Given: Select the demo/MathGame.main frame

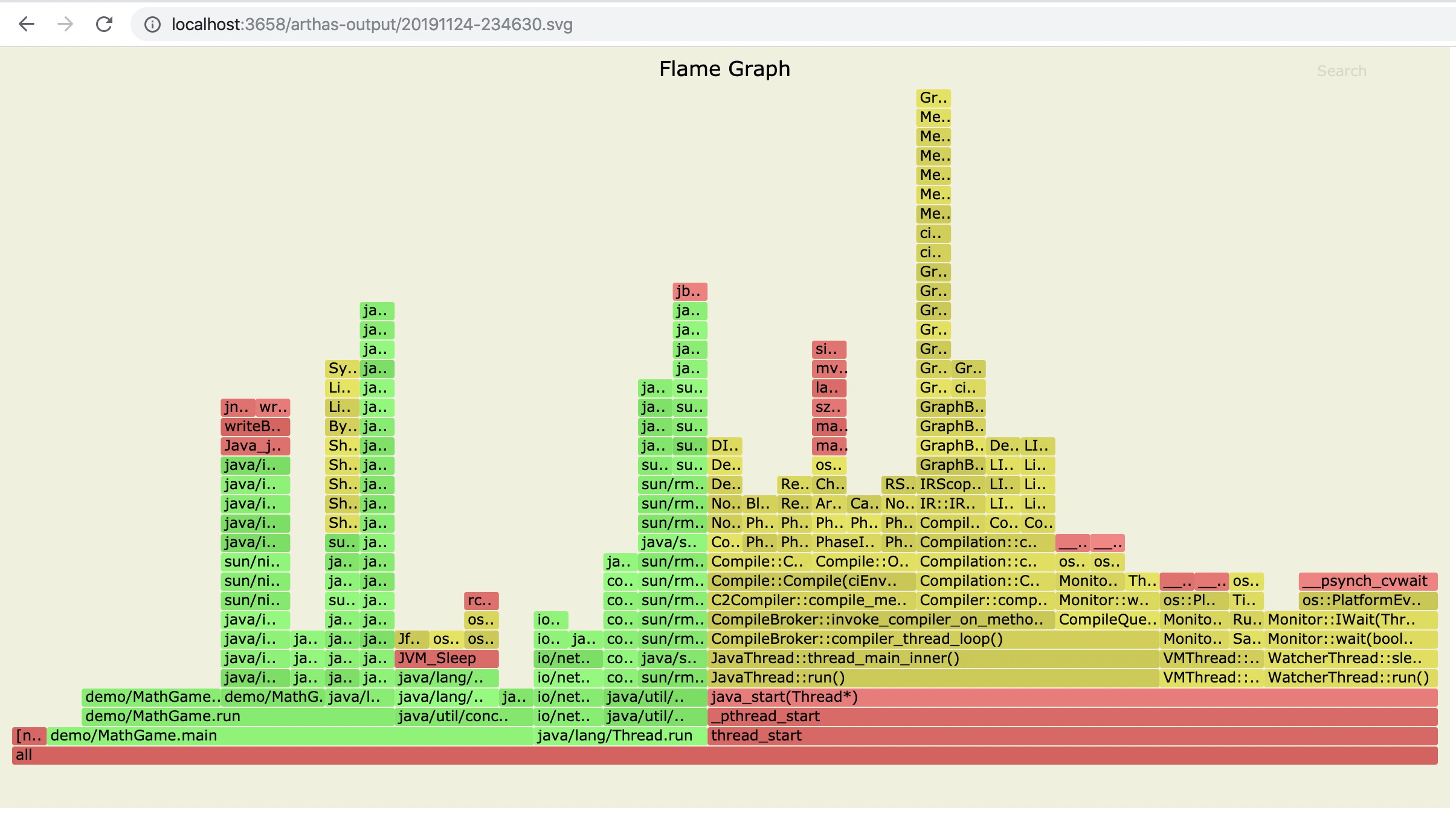Looking at the screenshot, I should point(290,736).
